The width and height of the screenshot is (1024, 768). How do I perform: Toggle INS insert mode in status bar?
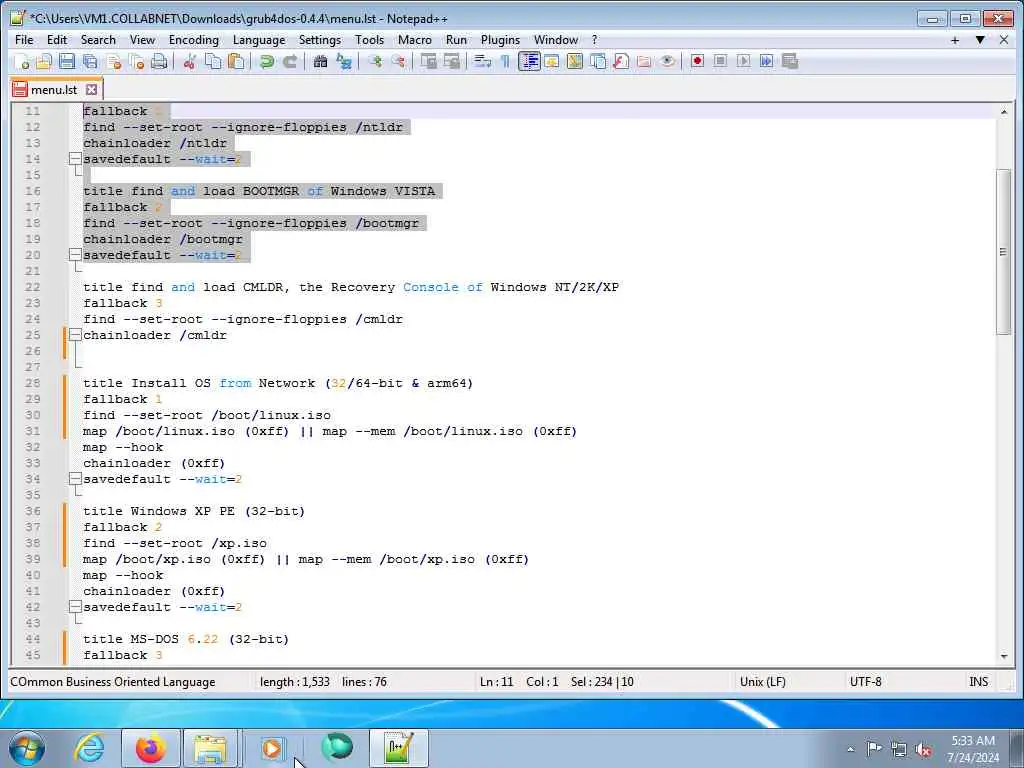[x=978, y=682]
